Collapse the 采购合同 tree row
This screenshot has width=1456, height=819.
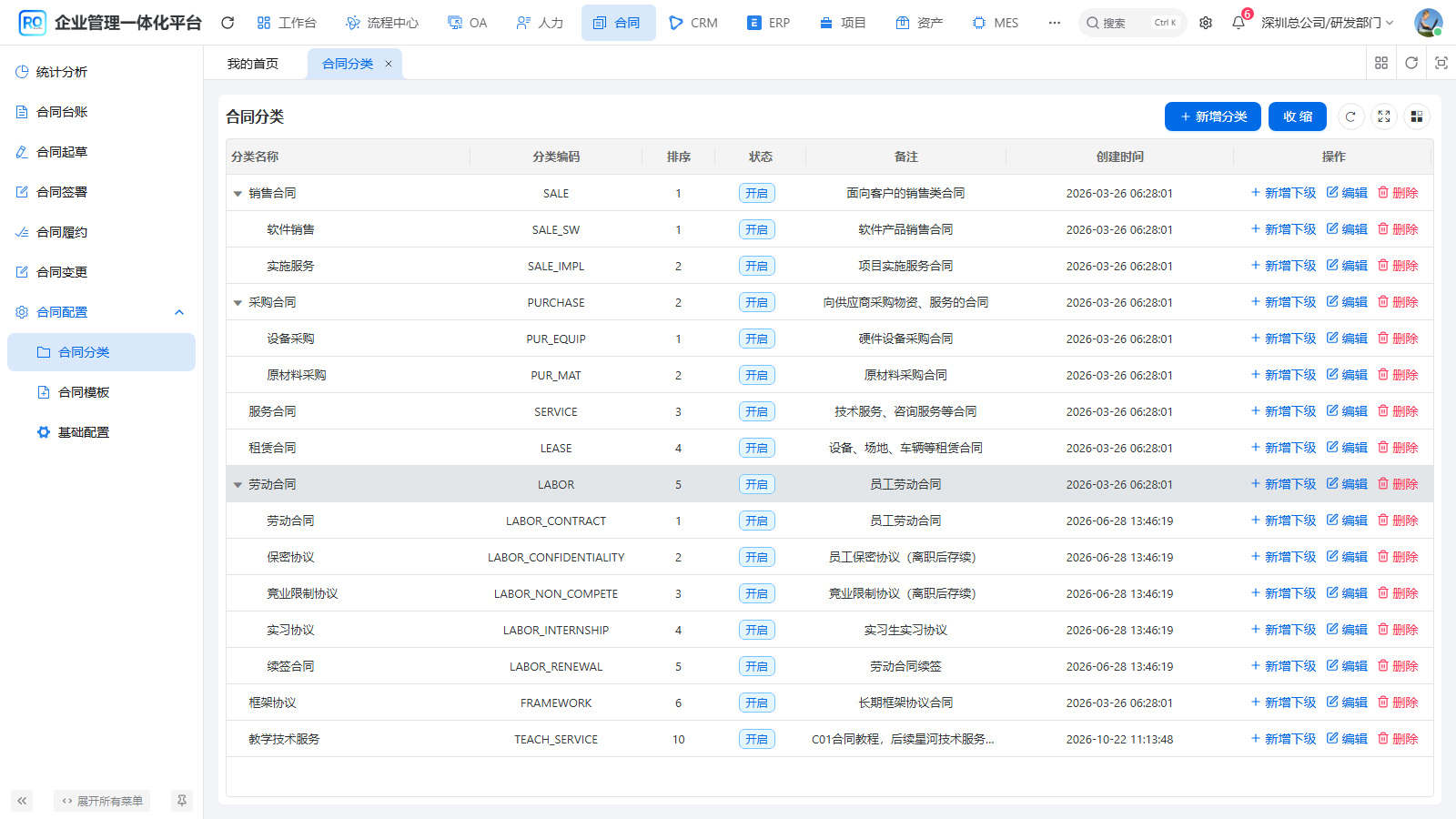click(238, 303)
